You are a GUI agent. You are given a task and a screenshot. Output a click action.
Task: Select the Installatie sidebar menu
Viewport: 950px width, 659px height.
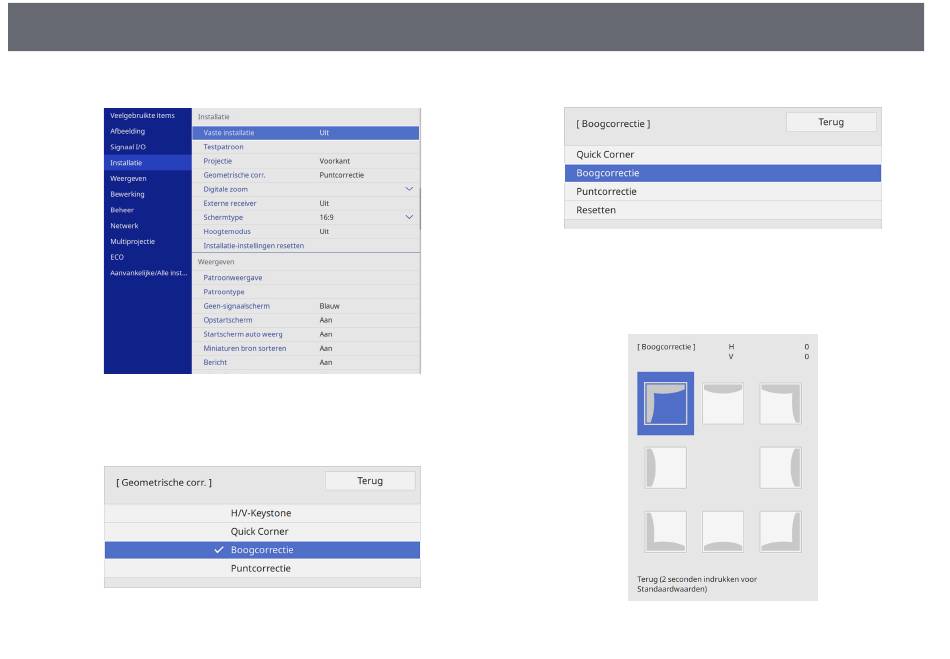[x=147, y=163]
